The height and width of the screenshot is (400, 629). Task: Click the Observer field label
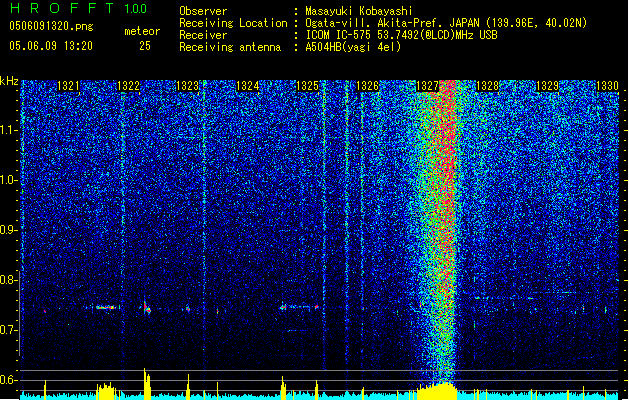coord(203,11)
